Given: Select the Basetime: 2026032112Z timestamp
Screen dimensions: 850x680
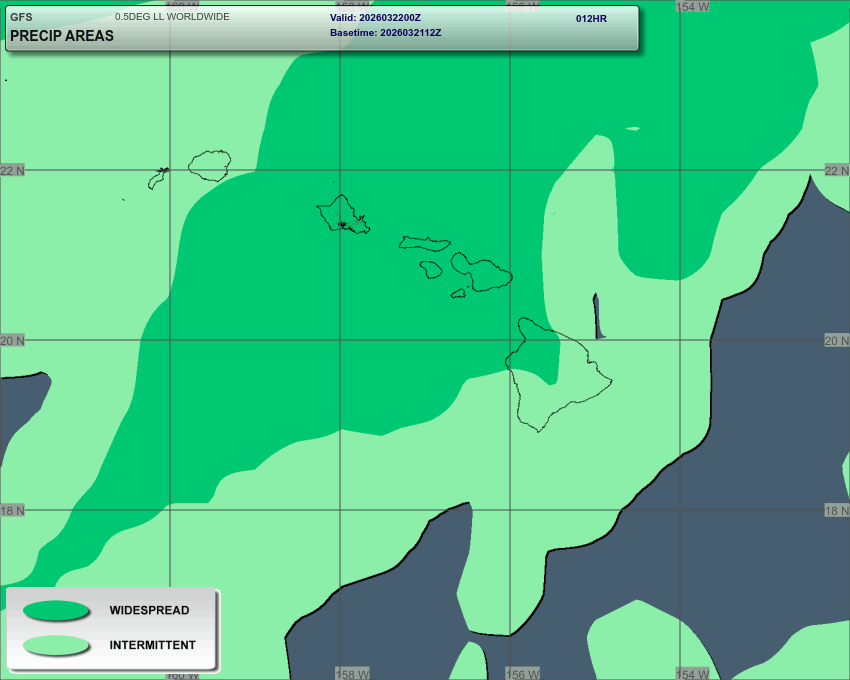Looking at the screenshot, I should click(x=385, y=33).
